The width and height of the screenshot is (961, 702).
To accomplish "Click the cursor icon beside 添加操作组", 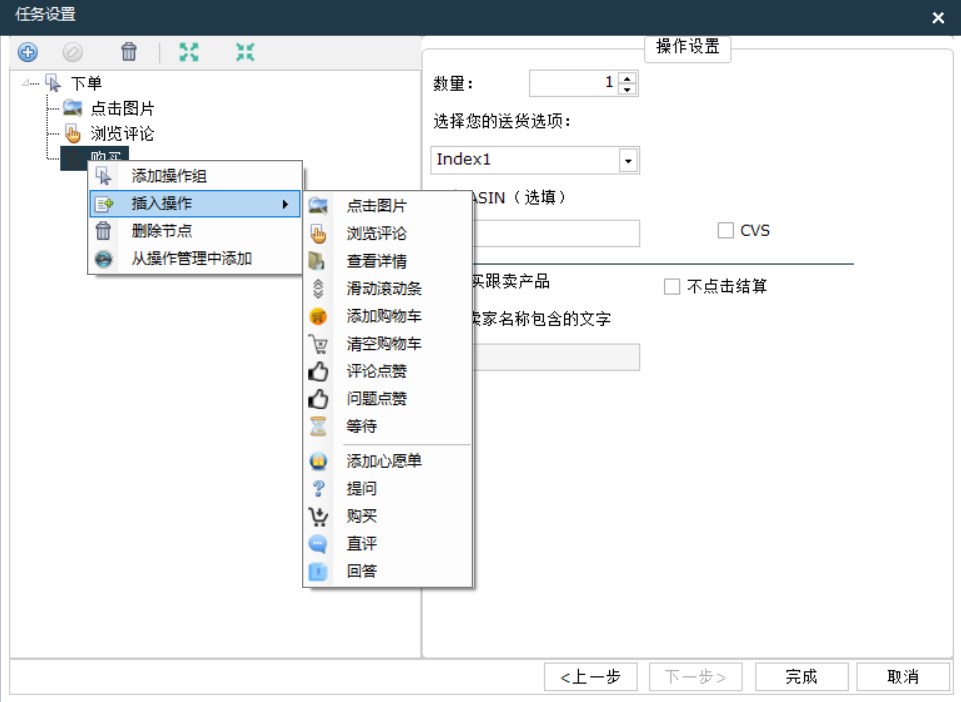I will [104, 176].
